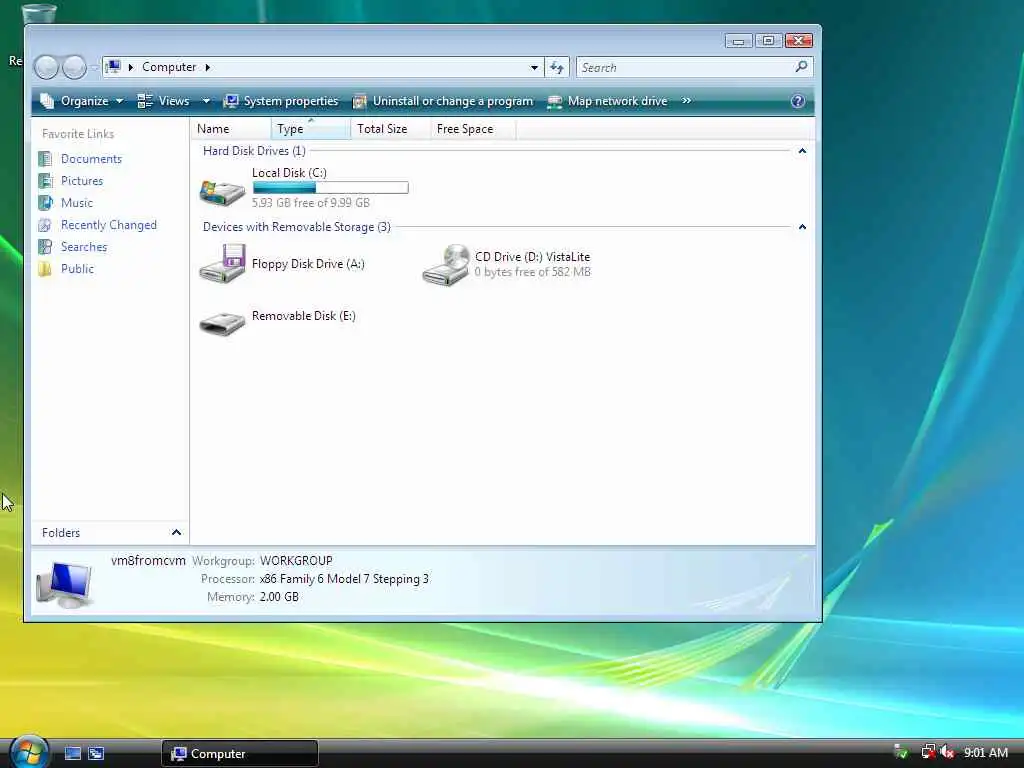The image size is (1024, 768).
Task: Sort by the Type column header
Action: (311, 129)
